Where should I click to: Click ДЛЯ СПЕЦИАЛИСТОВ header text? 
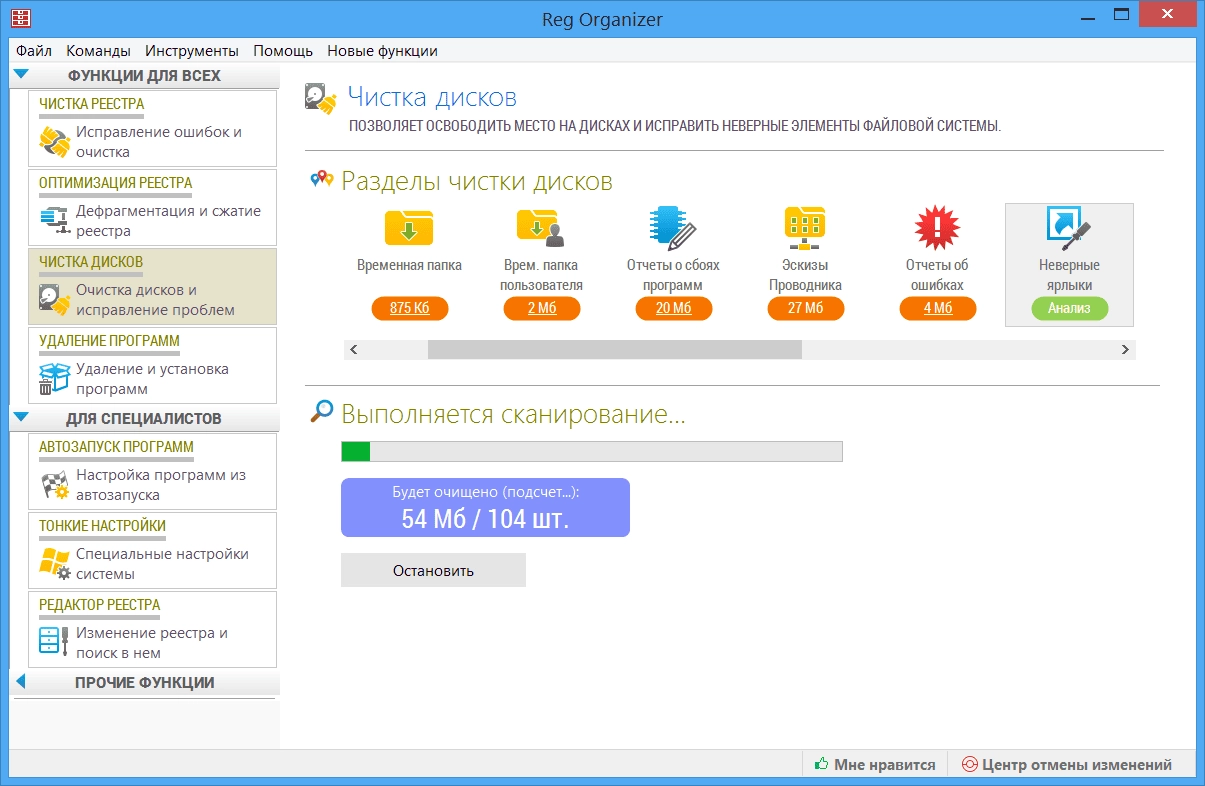click(144, 418)
